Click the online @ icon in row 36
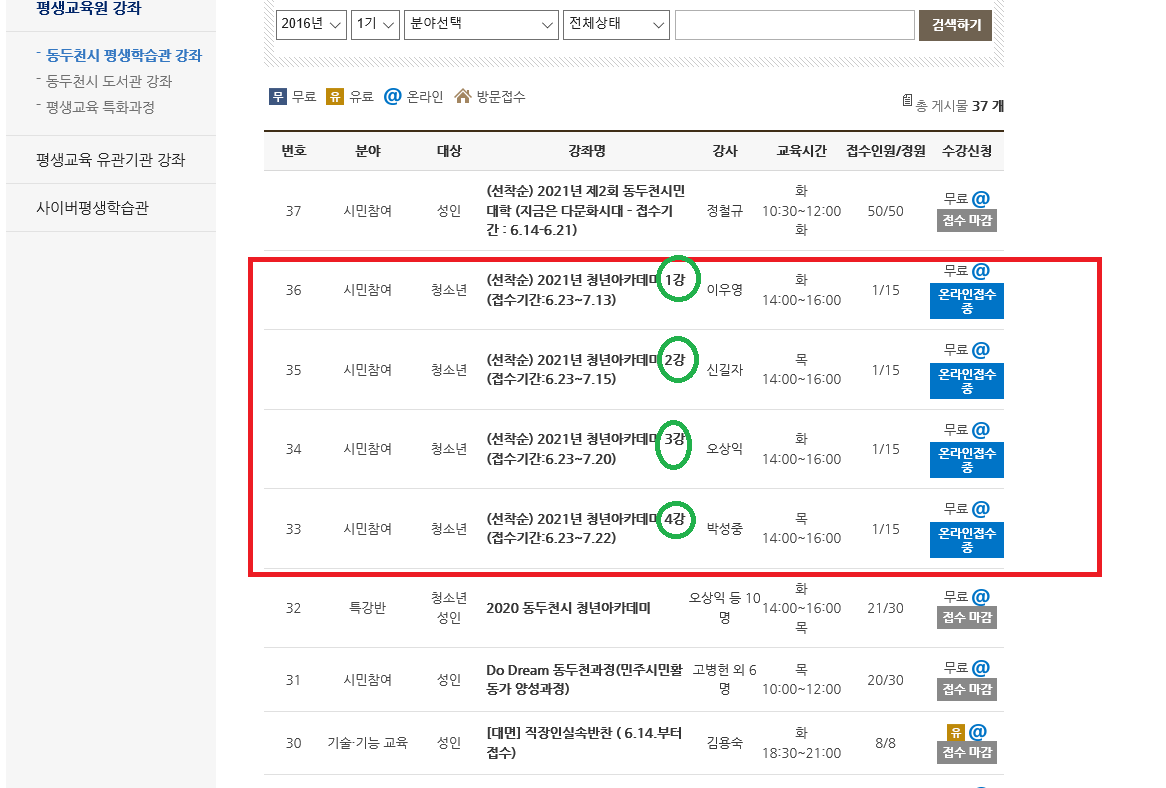1166x788 pixels. pyautogui.click(x=981, y=271)
